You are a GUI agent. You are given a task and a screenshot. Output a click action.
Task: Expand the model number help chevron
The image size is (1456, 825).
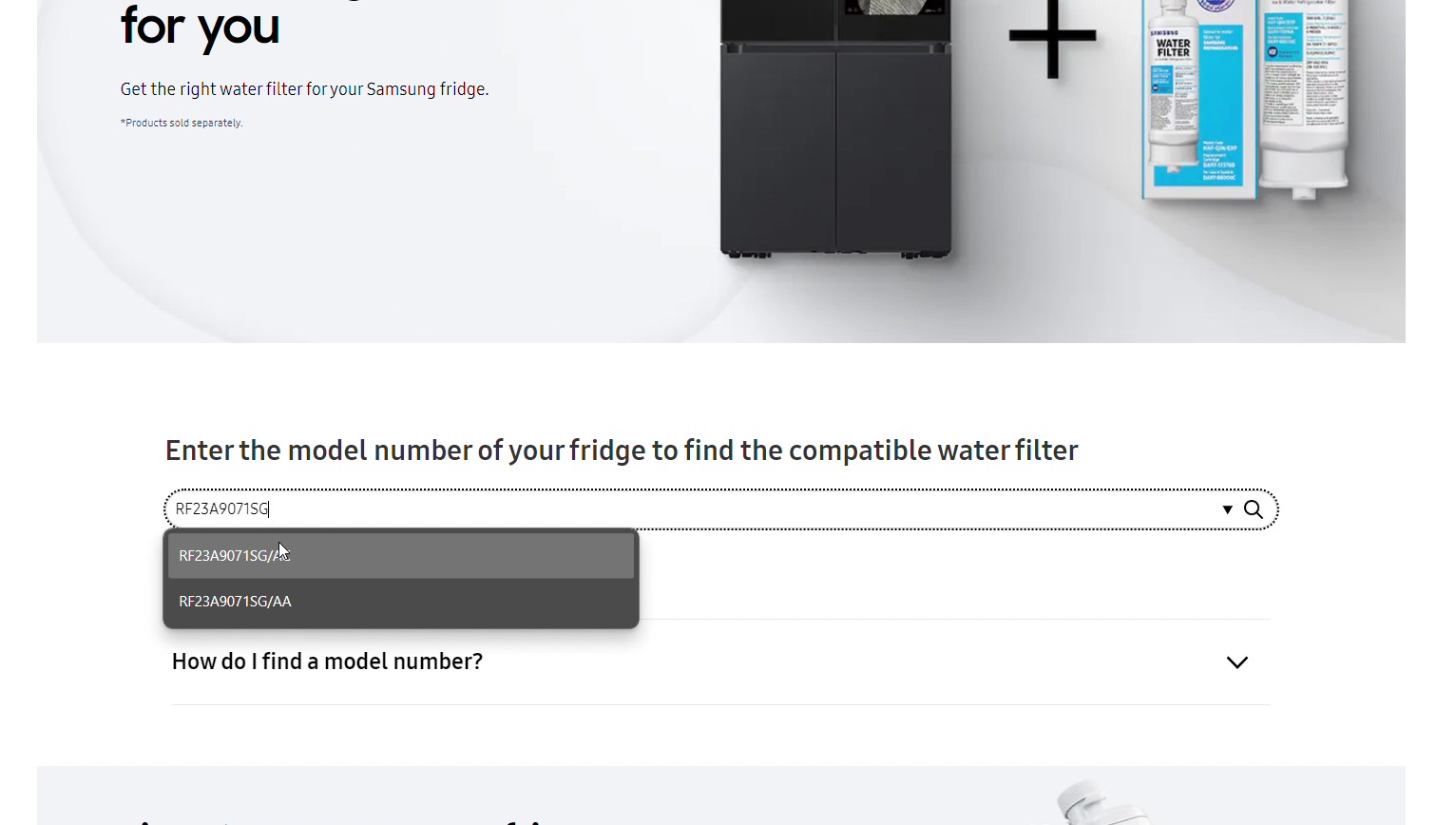point(1236,662)
